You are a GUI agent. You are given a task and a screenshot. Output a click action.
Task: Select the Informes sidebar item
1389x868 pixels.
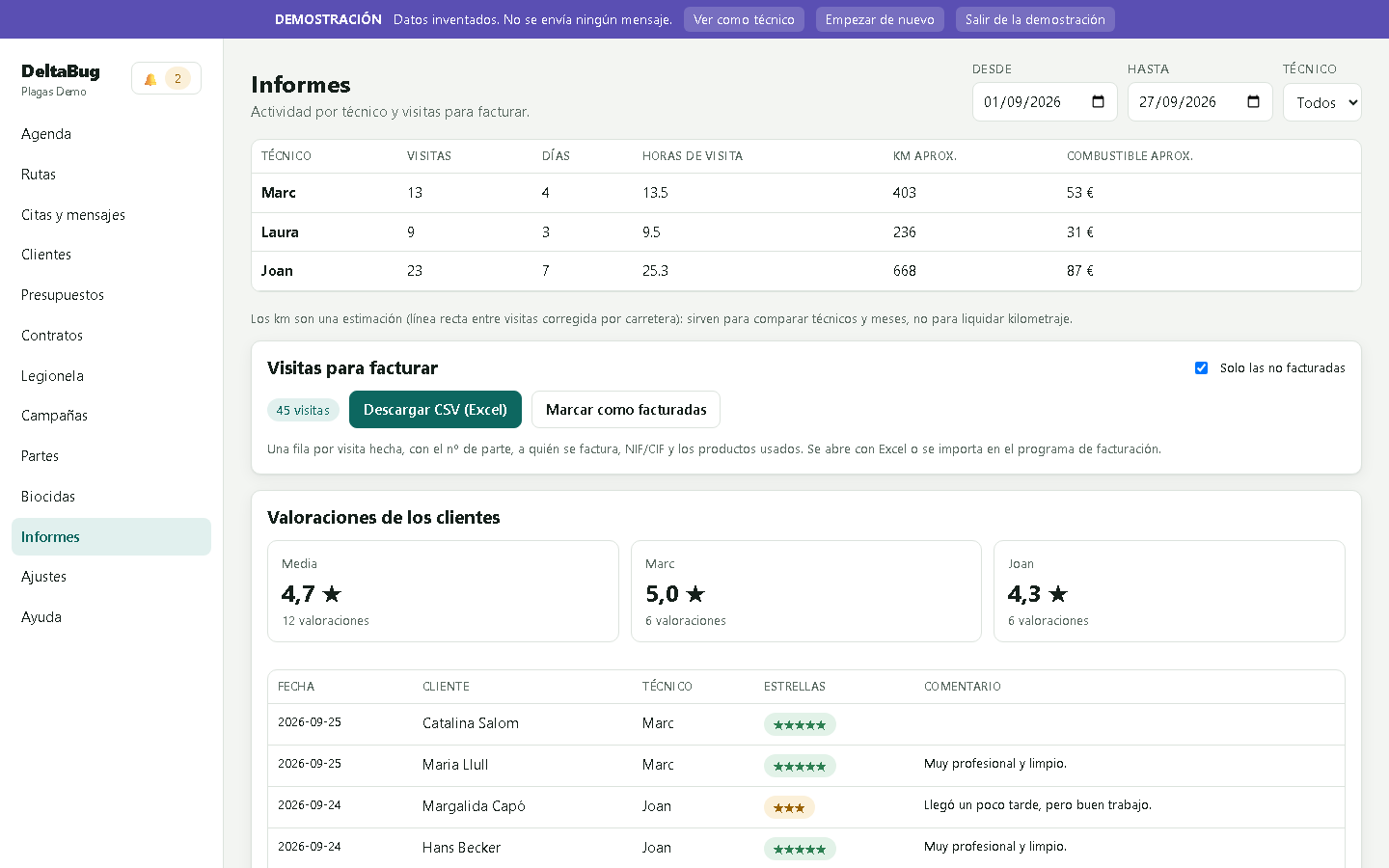(111, 537)
